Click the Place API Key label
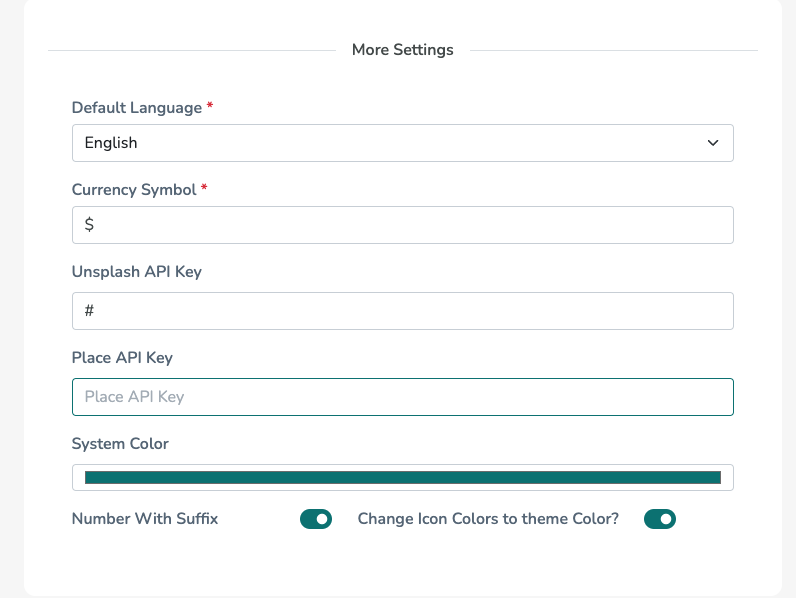The height and width of the screenshot is (598, 796). (122, 357)
